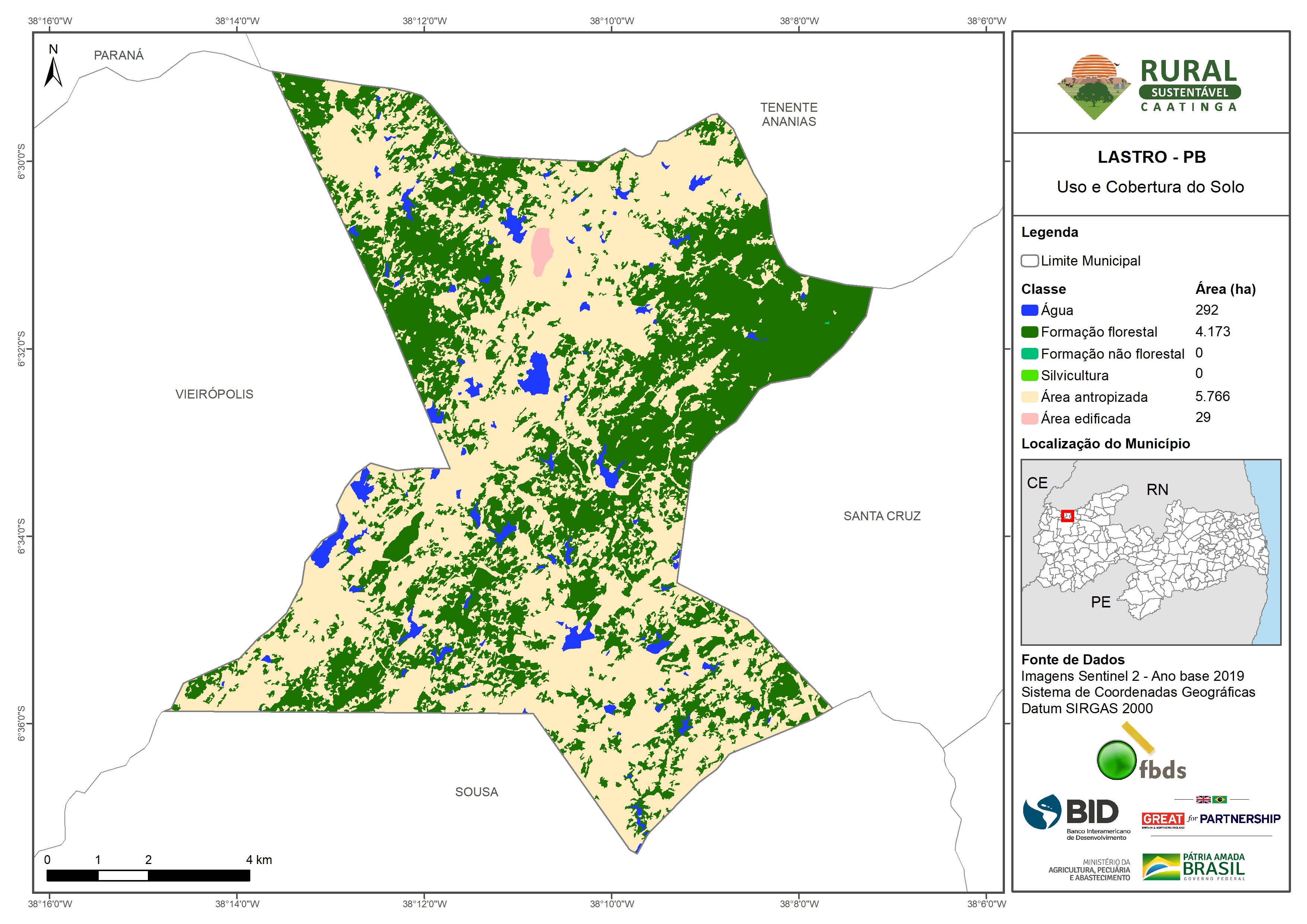Click the Pátria Amada Brasil logo
Image resolution: width=1307 pixels, height=924 pixels.
1194,867
